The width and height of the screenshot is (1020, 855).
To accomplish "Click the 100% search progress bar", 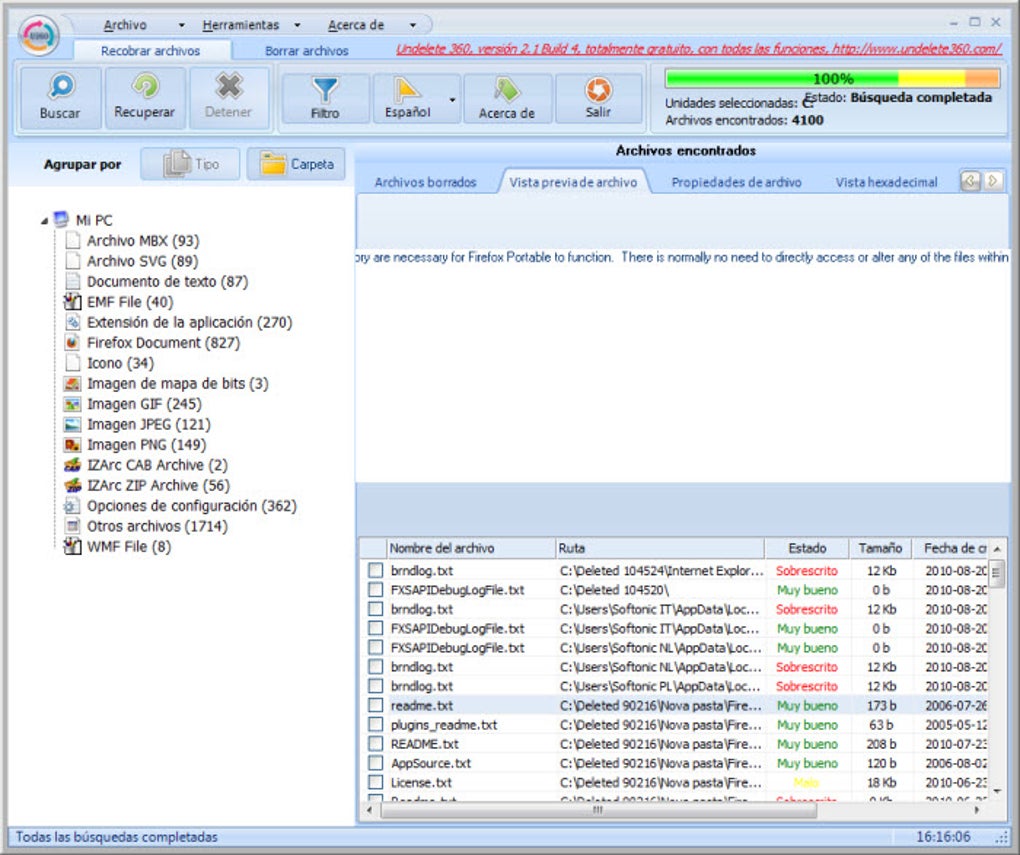I will click(x=832, y=79).
